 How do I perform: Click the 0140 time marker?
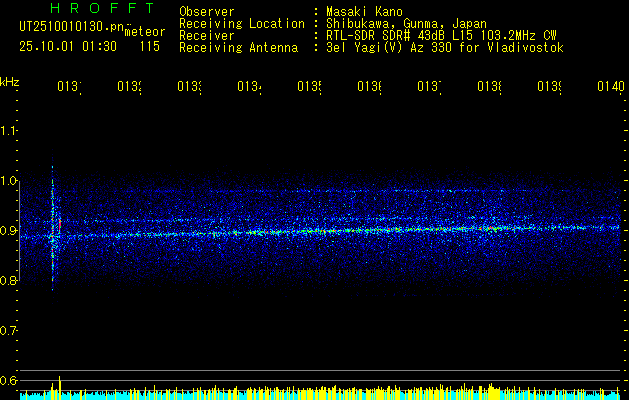611,86
